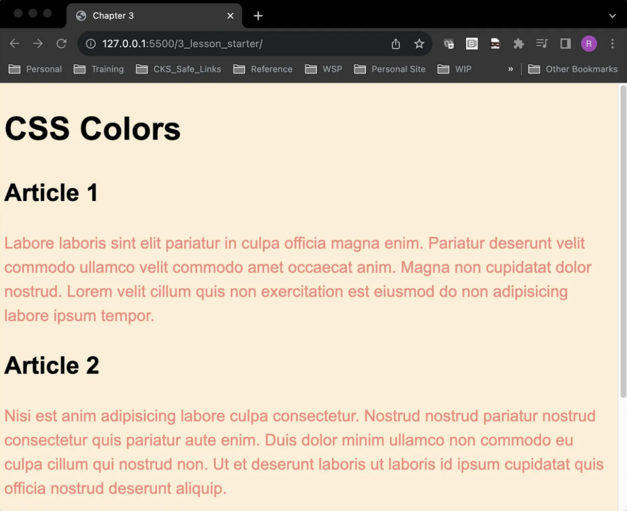Open the first extension icon next to the star
Viewport: 627px width, 511px height.
click(449, 44)
